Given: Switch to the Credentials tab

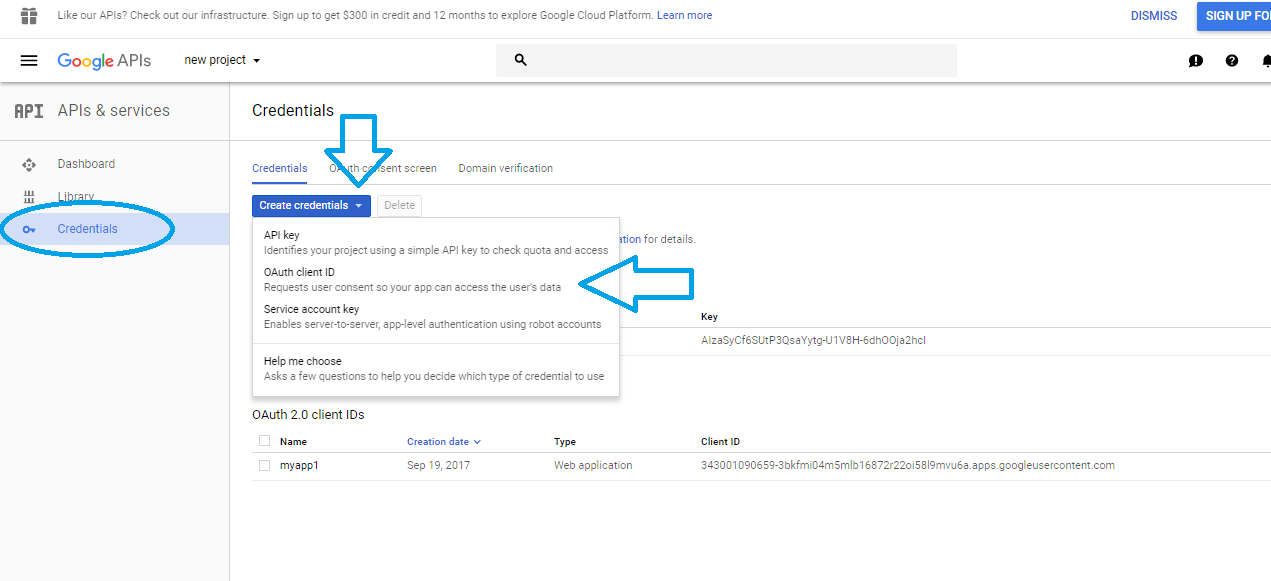Looking at the screenshot, I should (280, 168).
